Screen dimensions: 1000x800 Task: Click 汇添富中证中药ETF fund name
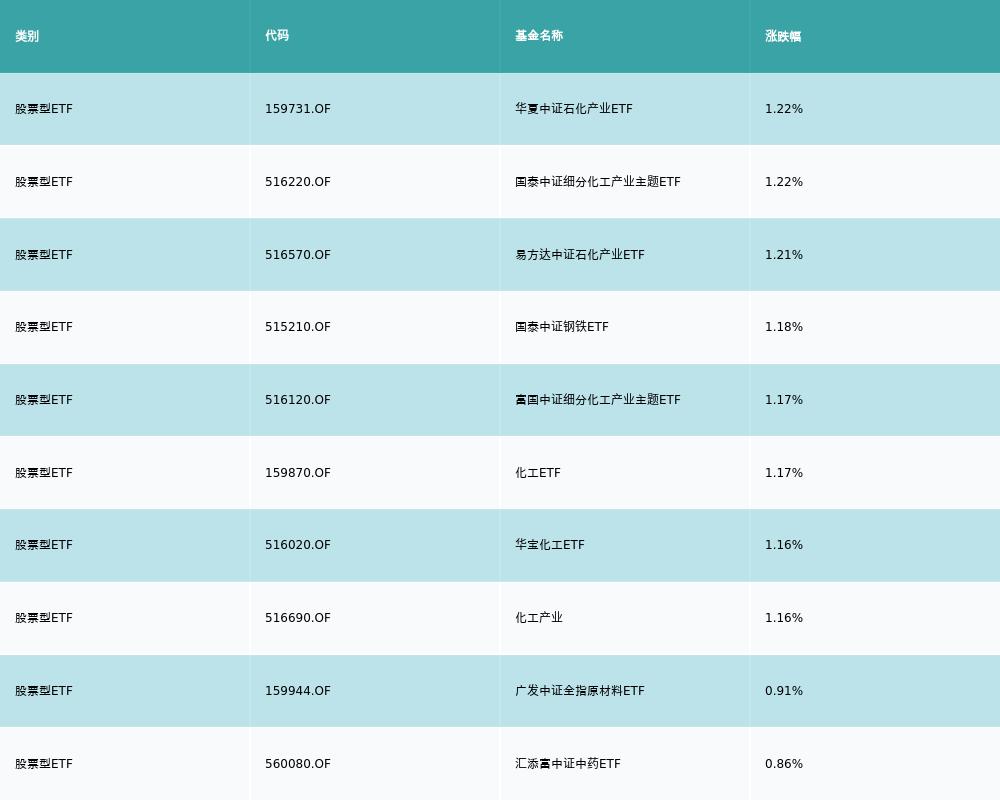pyautogui.click(x=568, y=764)
